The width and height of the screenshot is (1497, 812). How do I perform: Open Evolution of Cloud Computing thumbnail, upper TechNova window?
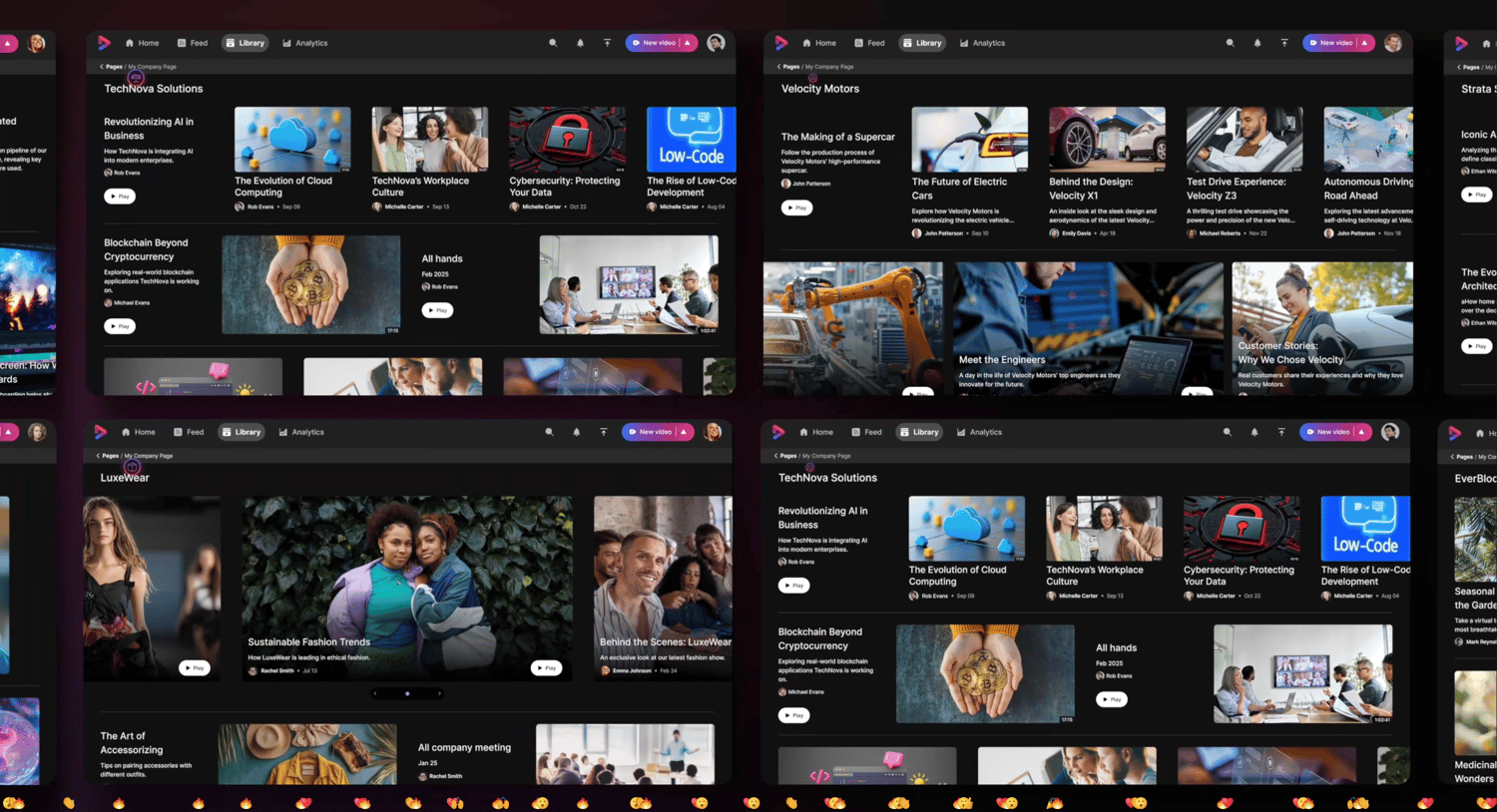click(x=292, y=140)
